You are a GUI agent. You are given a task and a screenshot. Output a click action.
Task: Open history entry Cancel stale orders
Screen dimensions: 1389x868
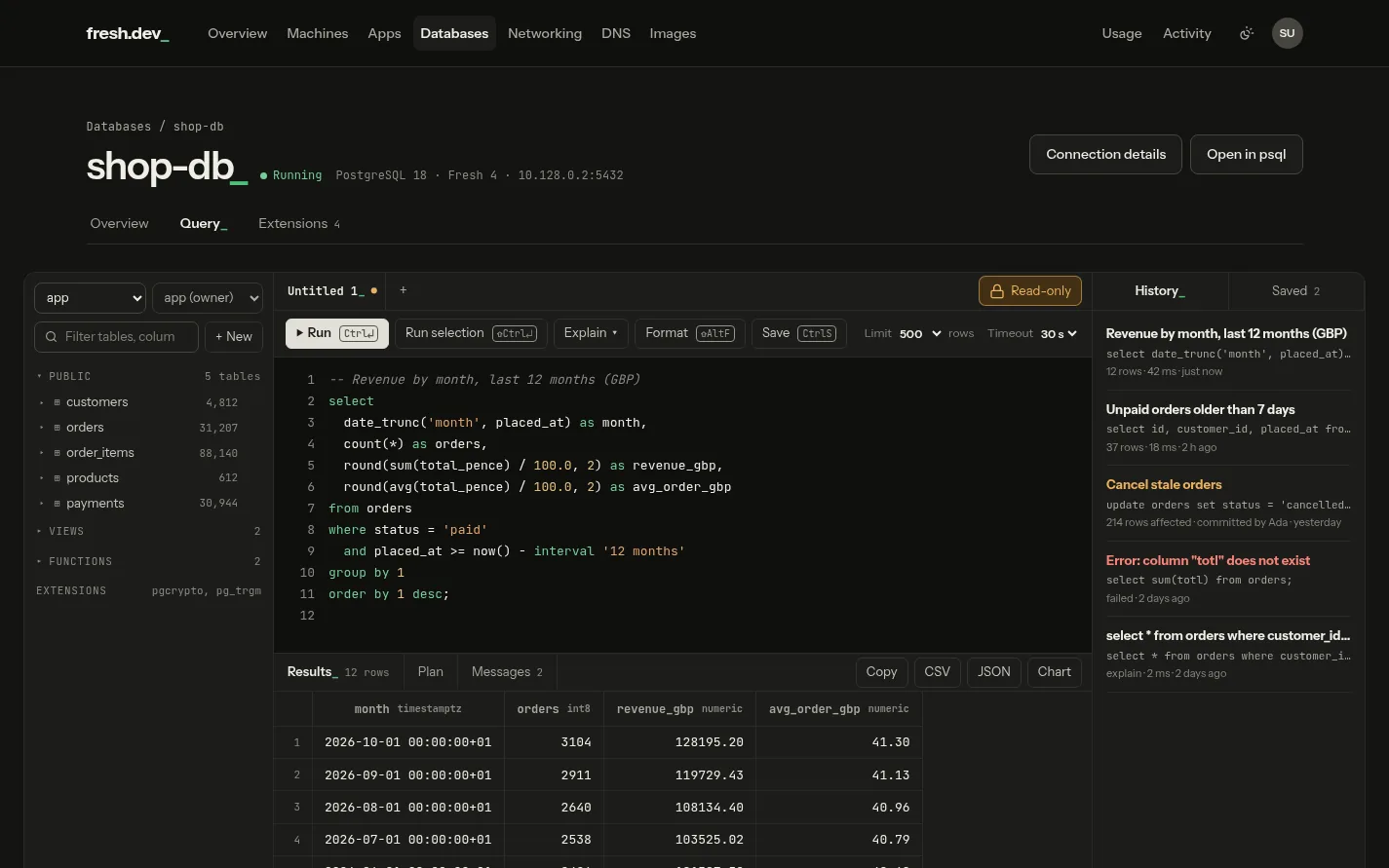pyautogui.click(x=1228, y=503)
